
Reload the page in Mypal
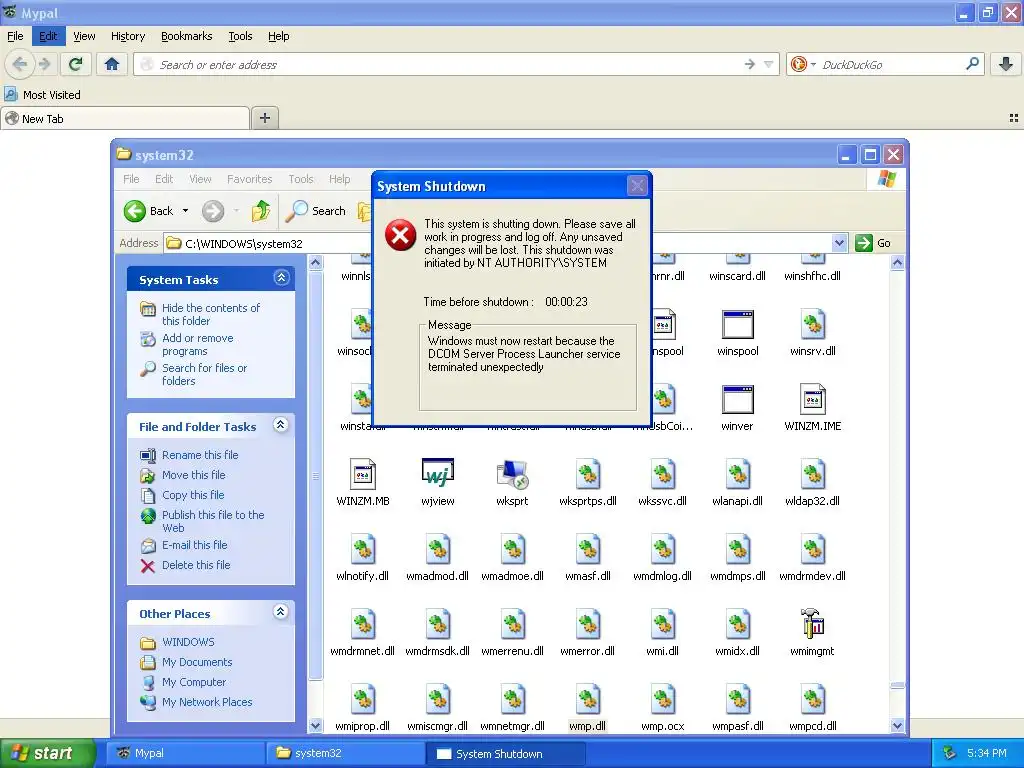(75, 64)
